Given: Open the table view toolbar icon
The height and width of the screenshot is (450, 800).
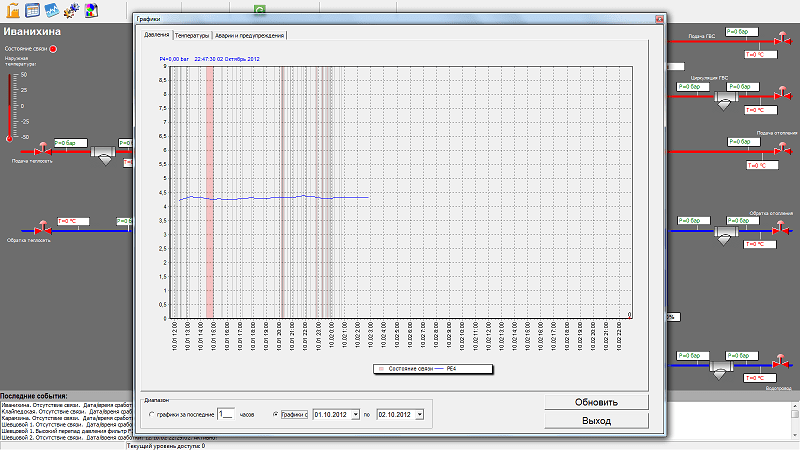Looking at the screenshot, I should pos(31,10).
